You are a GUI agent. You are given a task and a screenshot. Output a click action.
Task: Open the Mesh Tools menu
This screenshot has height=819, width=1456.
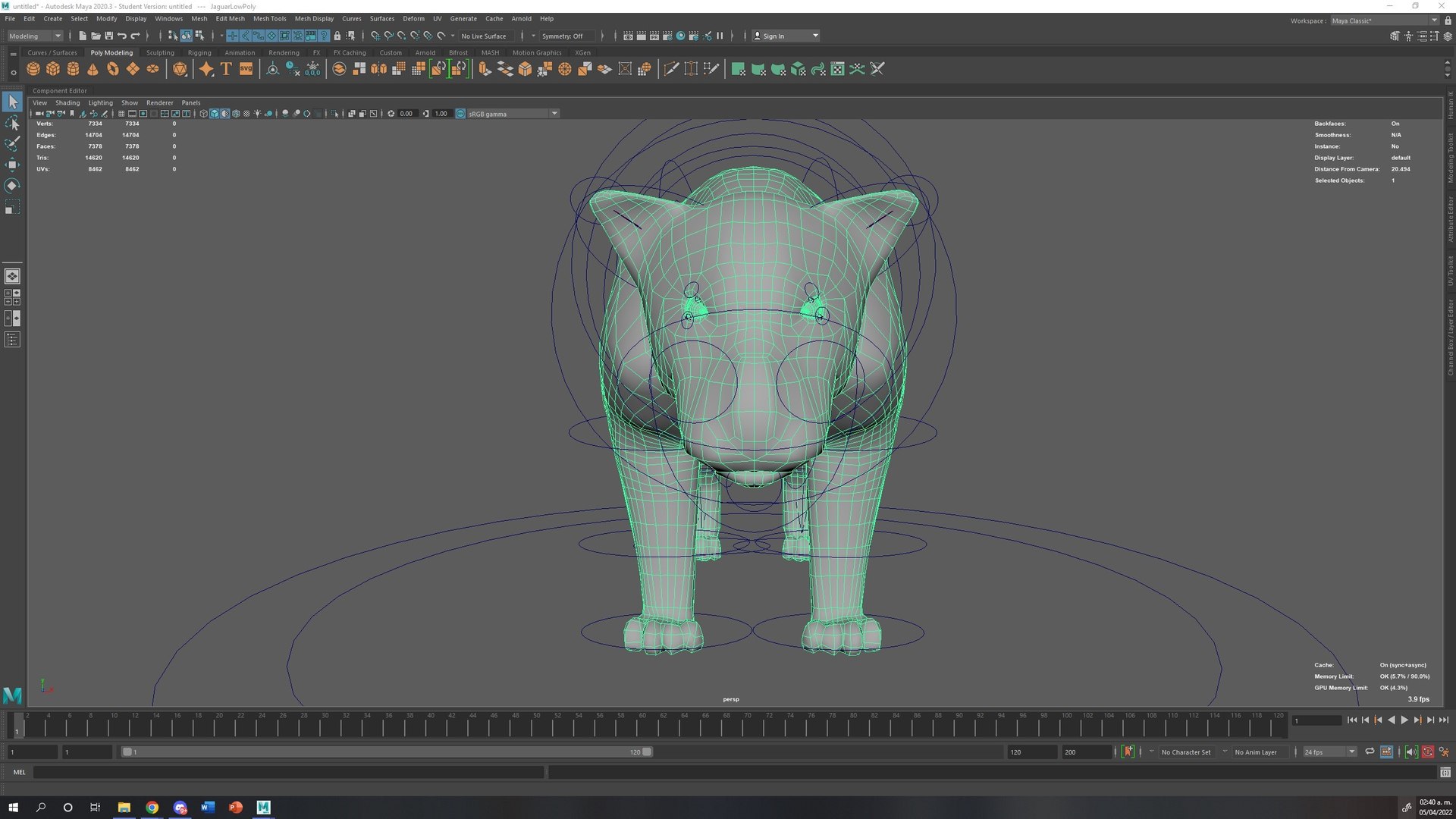[x=269, y=18]
